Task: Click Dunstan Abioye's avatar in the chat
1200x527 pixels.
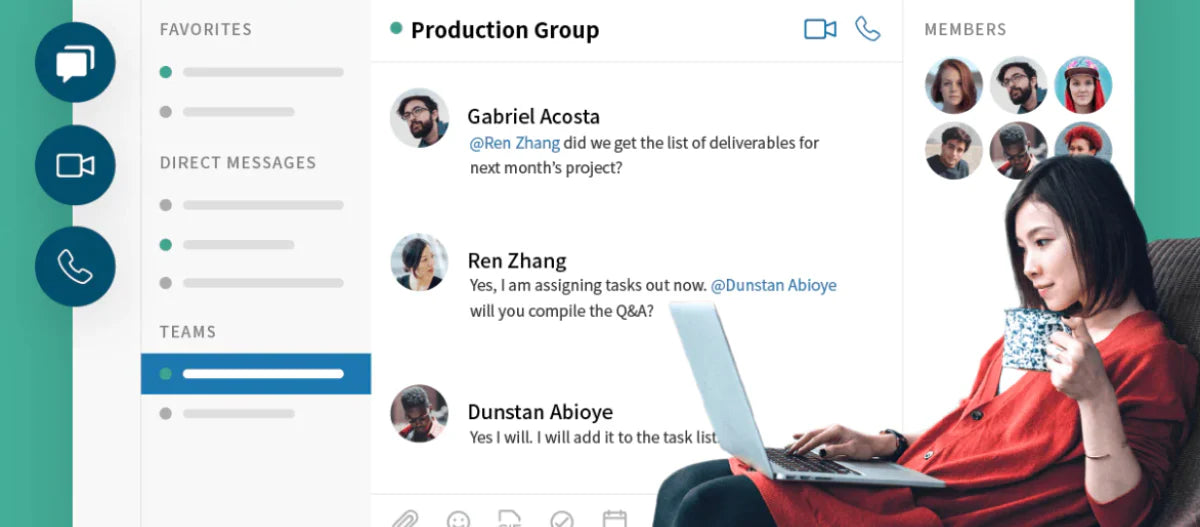Action: 419,412
